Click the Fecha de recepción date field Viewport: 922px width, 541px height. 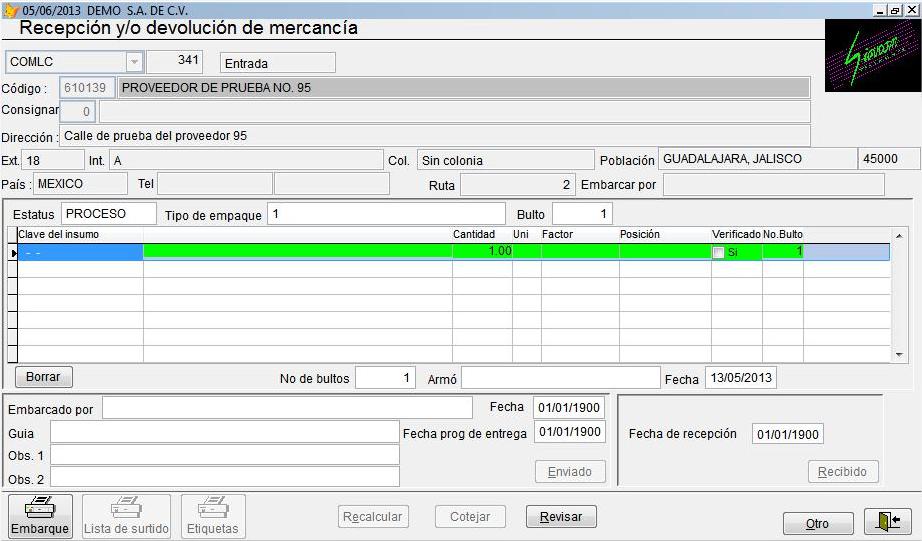(x=787, y=435)
